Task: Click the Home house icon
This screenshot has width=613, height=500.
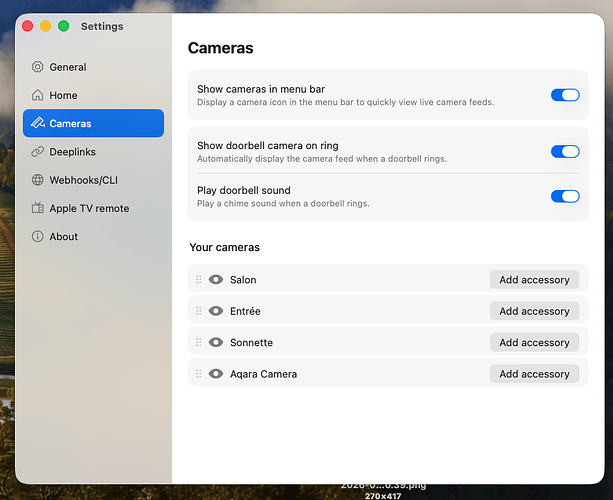Action: (x=38, y=96)
